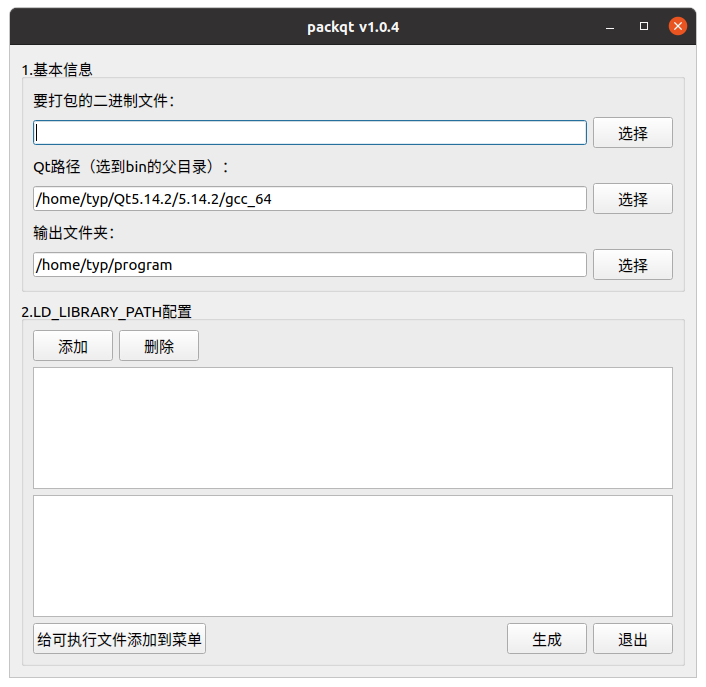
Task: Click 选择 beside the output folder field
Action: (633, 265)
